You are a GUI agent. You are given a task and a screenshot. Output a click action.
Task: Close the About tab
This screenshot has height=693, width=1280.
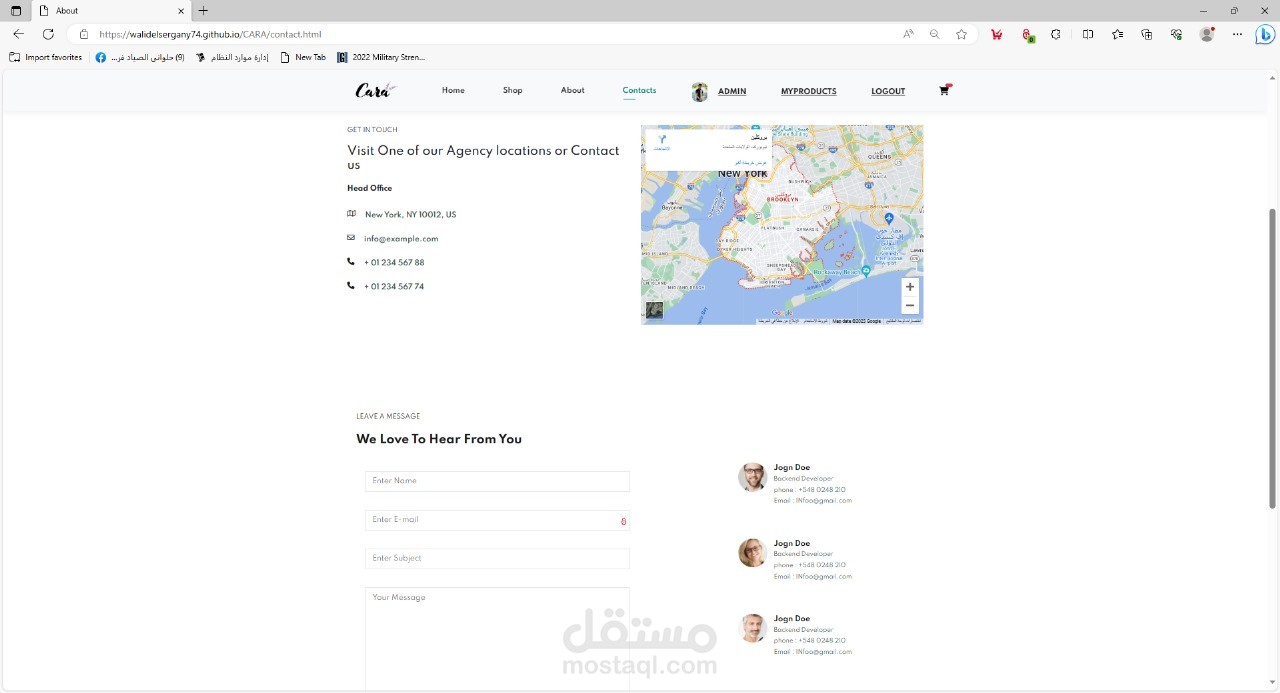point(180,11)
